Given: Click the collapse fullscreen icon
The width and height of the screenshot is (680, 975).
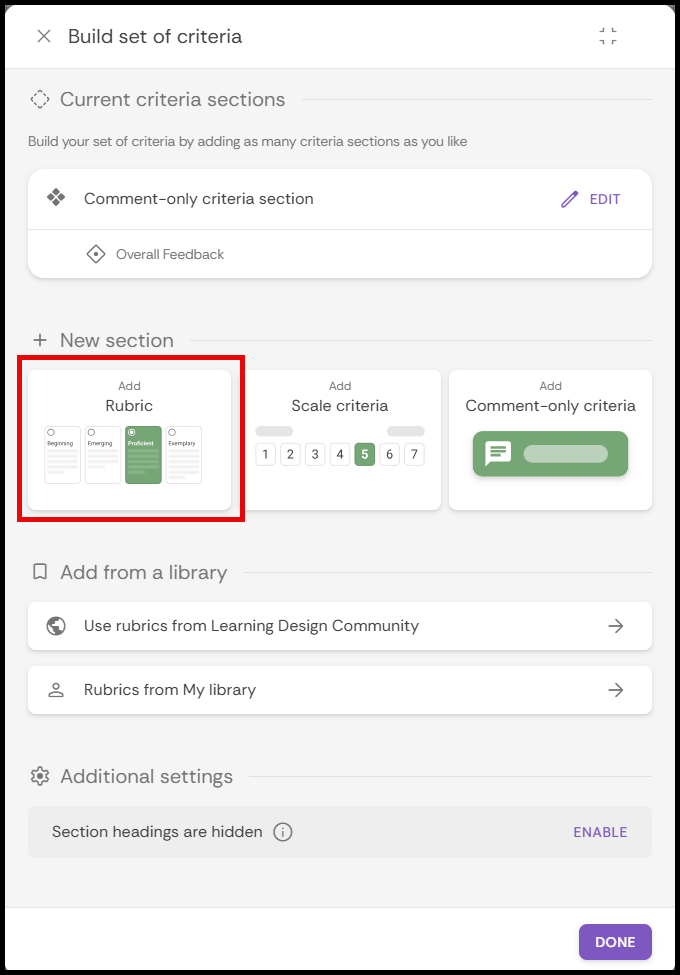Looking at the screenshot, I should click(608, 37).
